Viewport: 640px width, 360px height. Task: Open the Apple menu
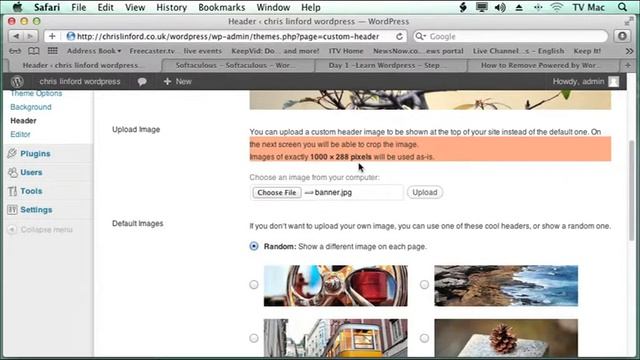tap(17, 7)
